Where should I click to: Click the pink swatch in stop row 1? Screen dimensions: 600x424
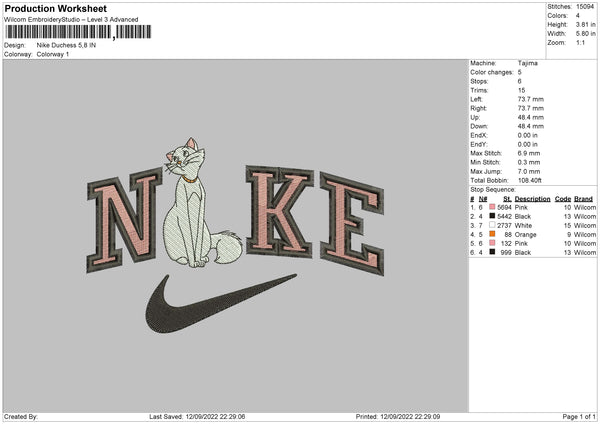[x=492, y=207]
